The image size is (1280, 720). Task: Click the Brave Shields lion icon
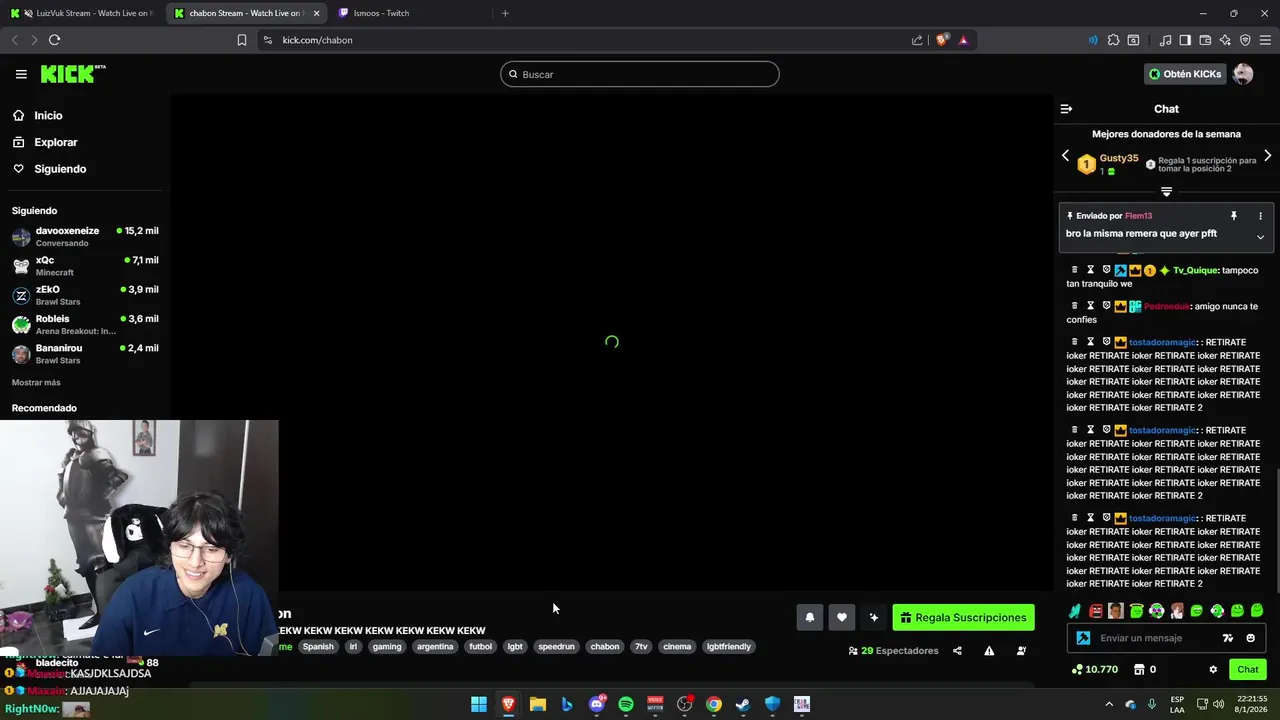[941, 40]
